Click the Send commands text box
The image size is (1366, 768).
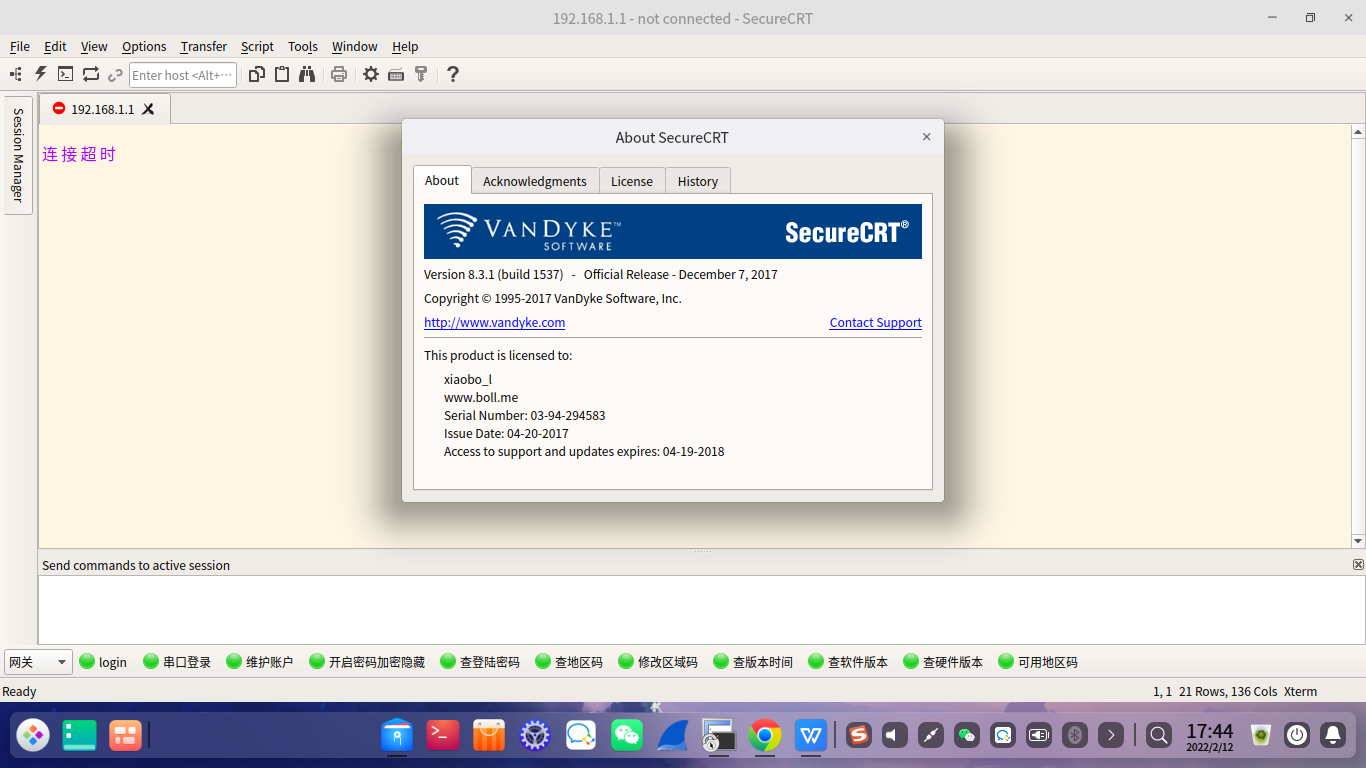(701, 610)
